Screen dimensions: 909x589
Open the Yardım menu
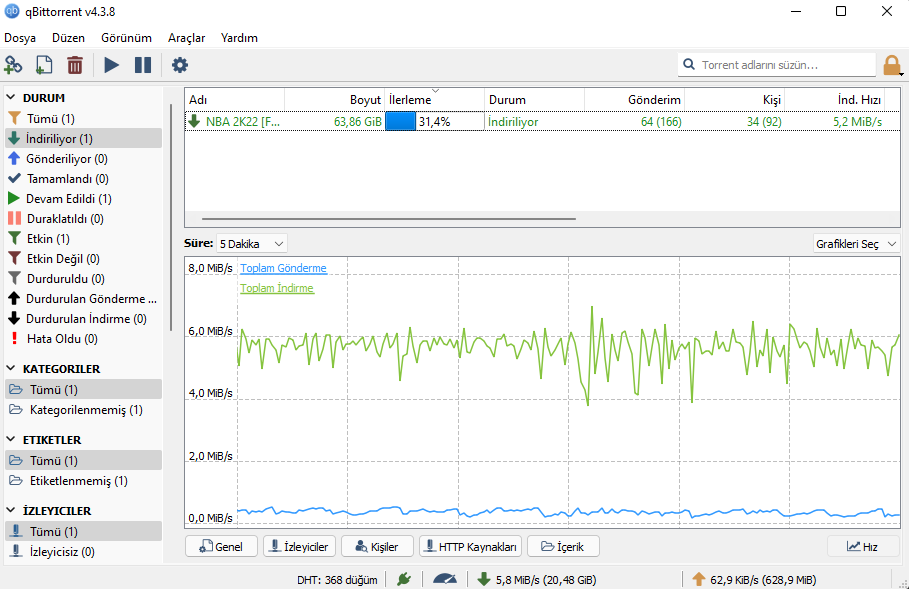(239, 38)
